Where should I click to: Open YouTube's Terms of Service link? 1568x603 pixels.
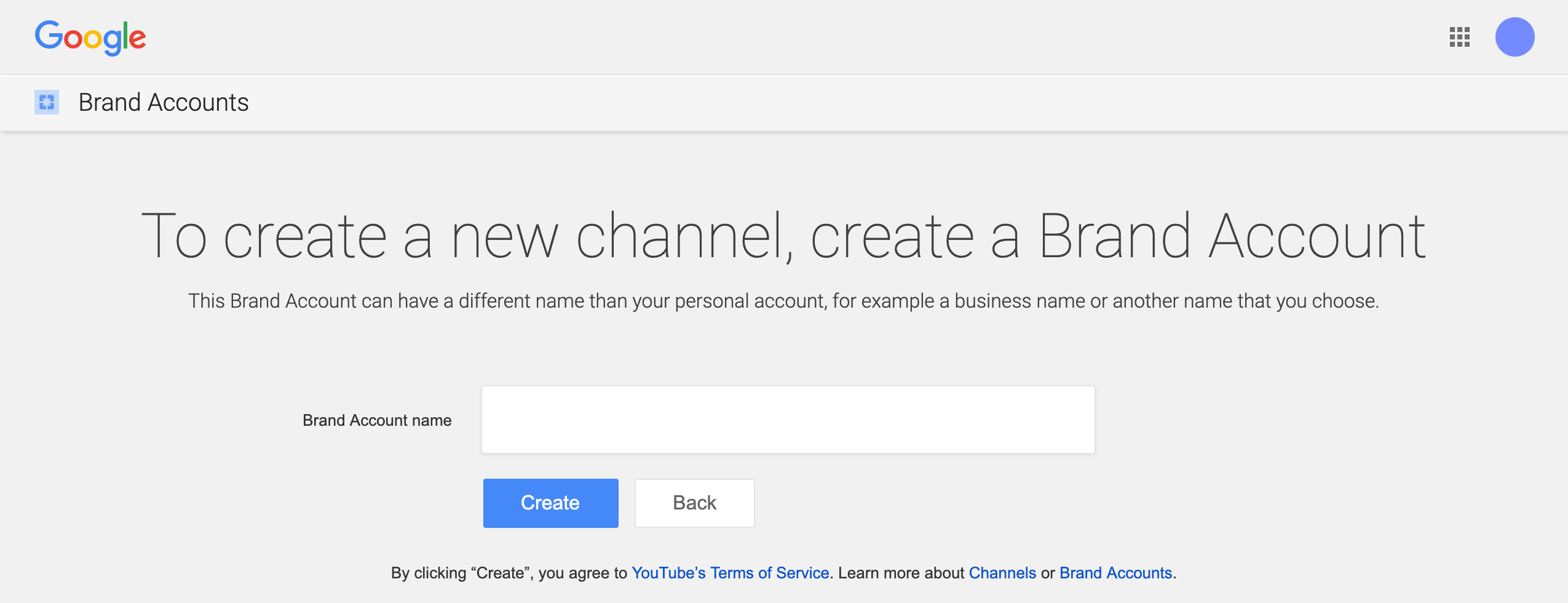(x=731, y=573)
